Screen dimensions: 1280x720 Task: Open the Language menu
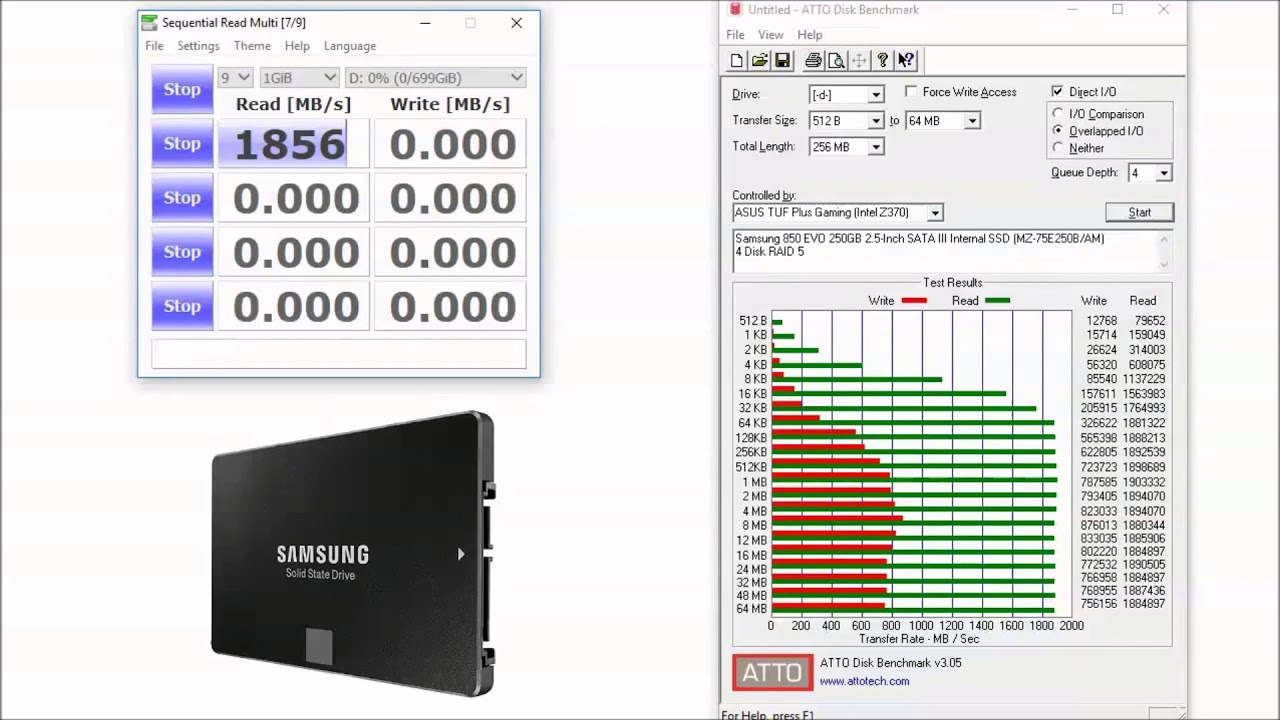pyautogui.click(x=350, y=46)
